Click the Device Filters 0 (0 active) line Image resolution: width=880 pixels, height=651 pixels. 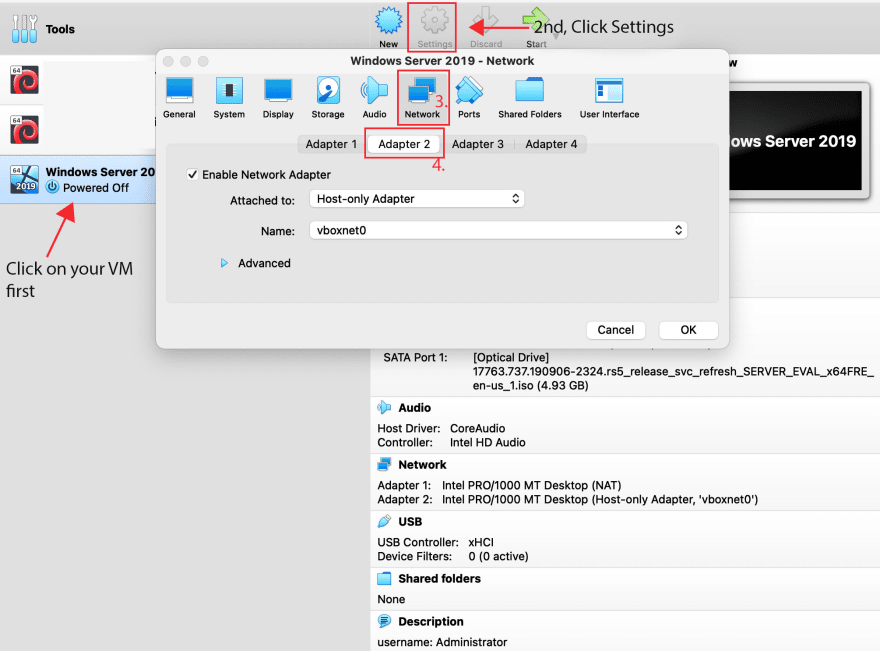pyautogui.click(x=453, y=556)
